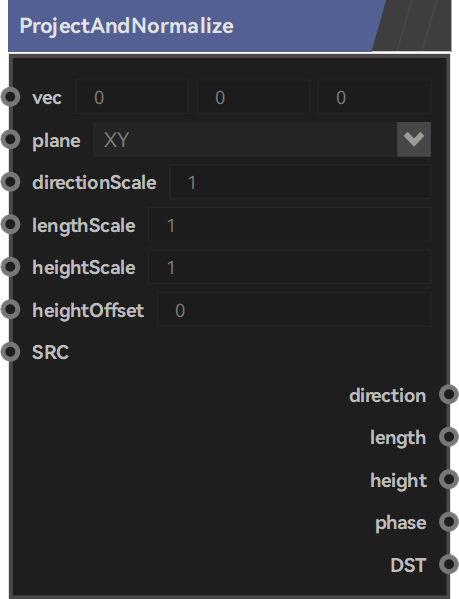Select the phase output port
This screenshot has width=459, height=599.
pyautogui.click(x=449, y=522)
